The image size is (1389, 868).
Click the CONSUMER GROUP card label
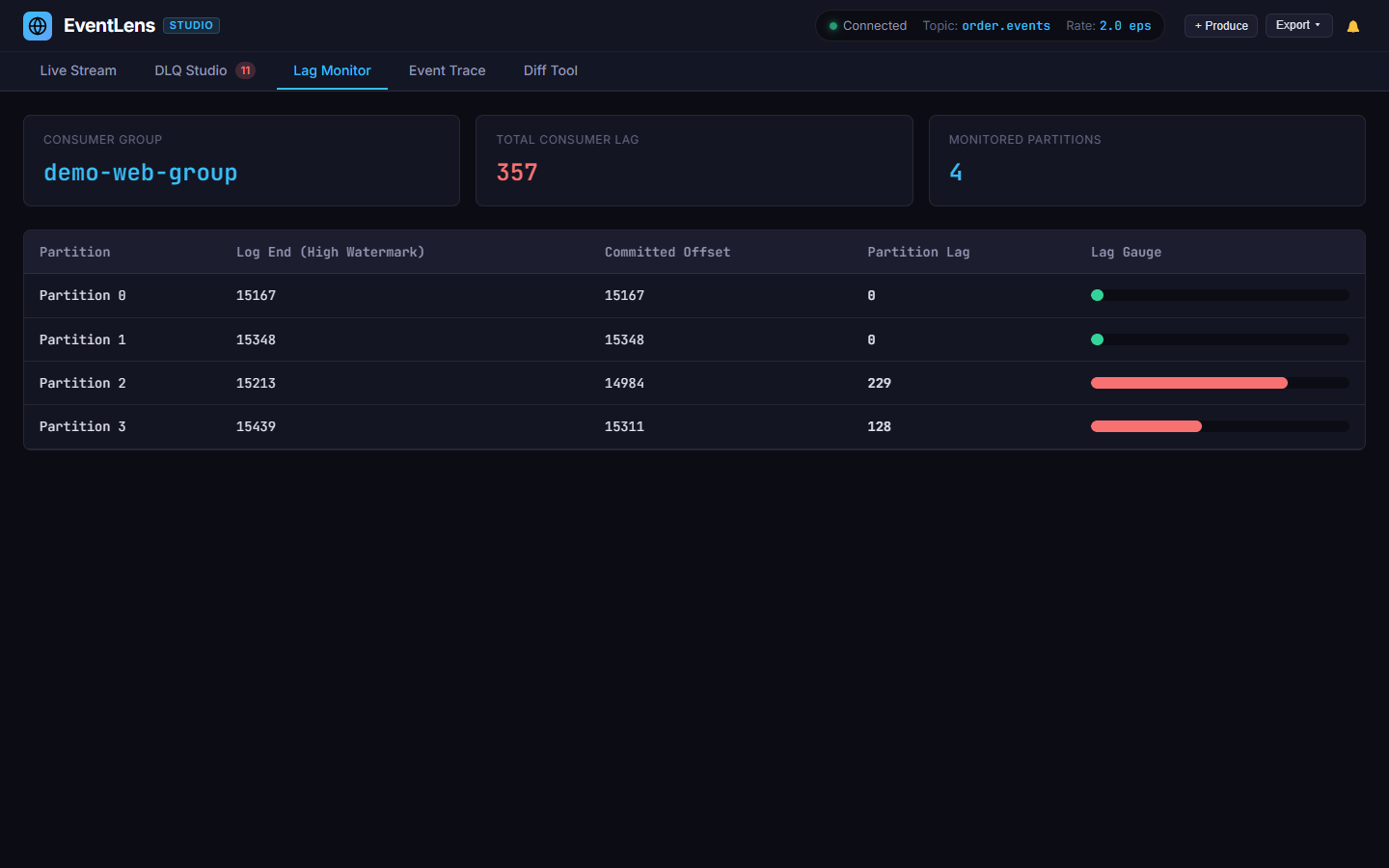coord(102,140)
